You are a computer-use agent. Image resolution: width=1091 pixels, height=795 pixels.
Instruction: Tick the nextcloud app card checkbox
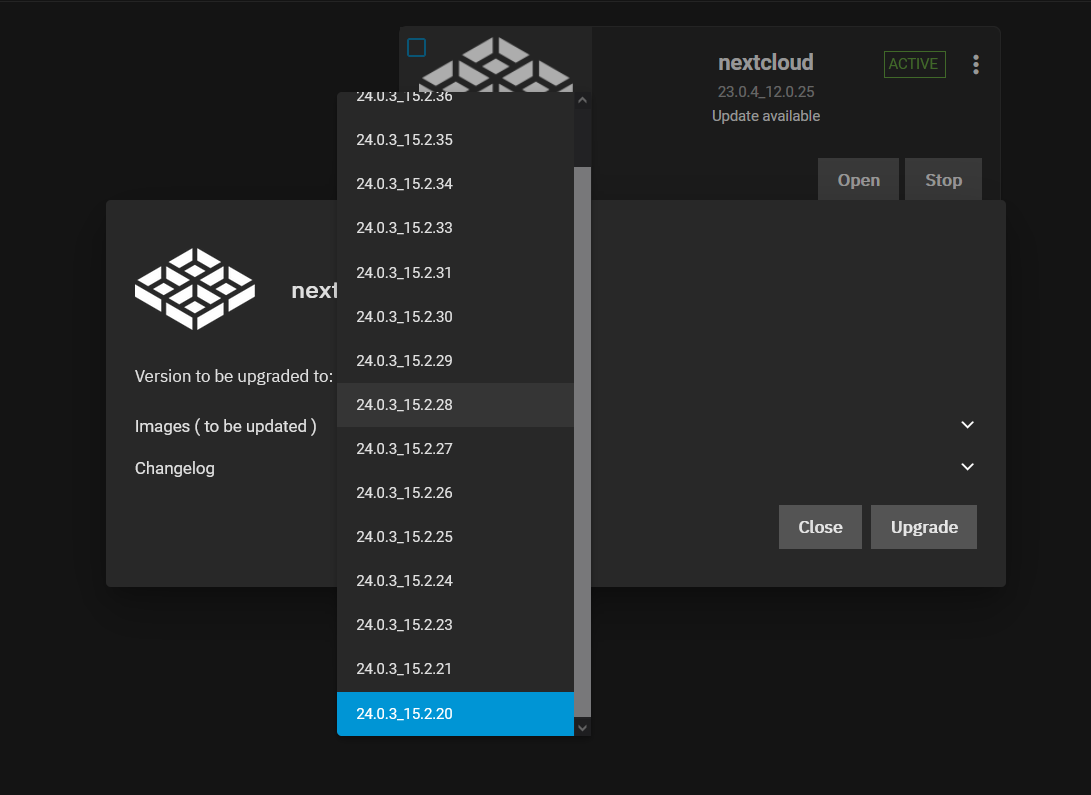coord(416,47)
